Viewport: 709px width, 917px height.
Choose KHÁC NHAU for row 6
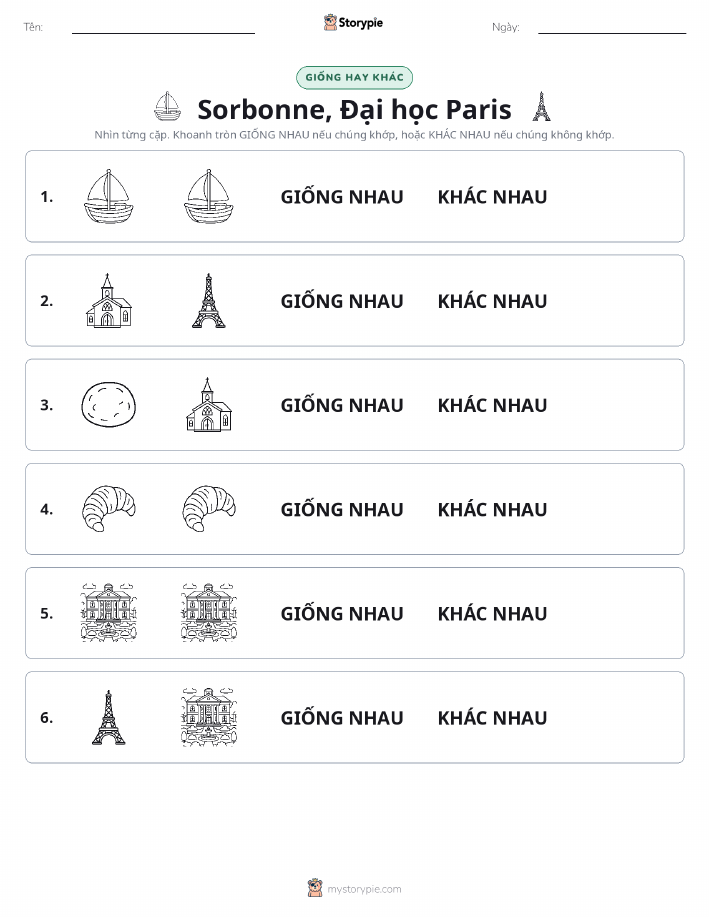point(493,717)
